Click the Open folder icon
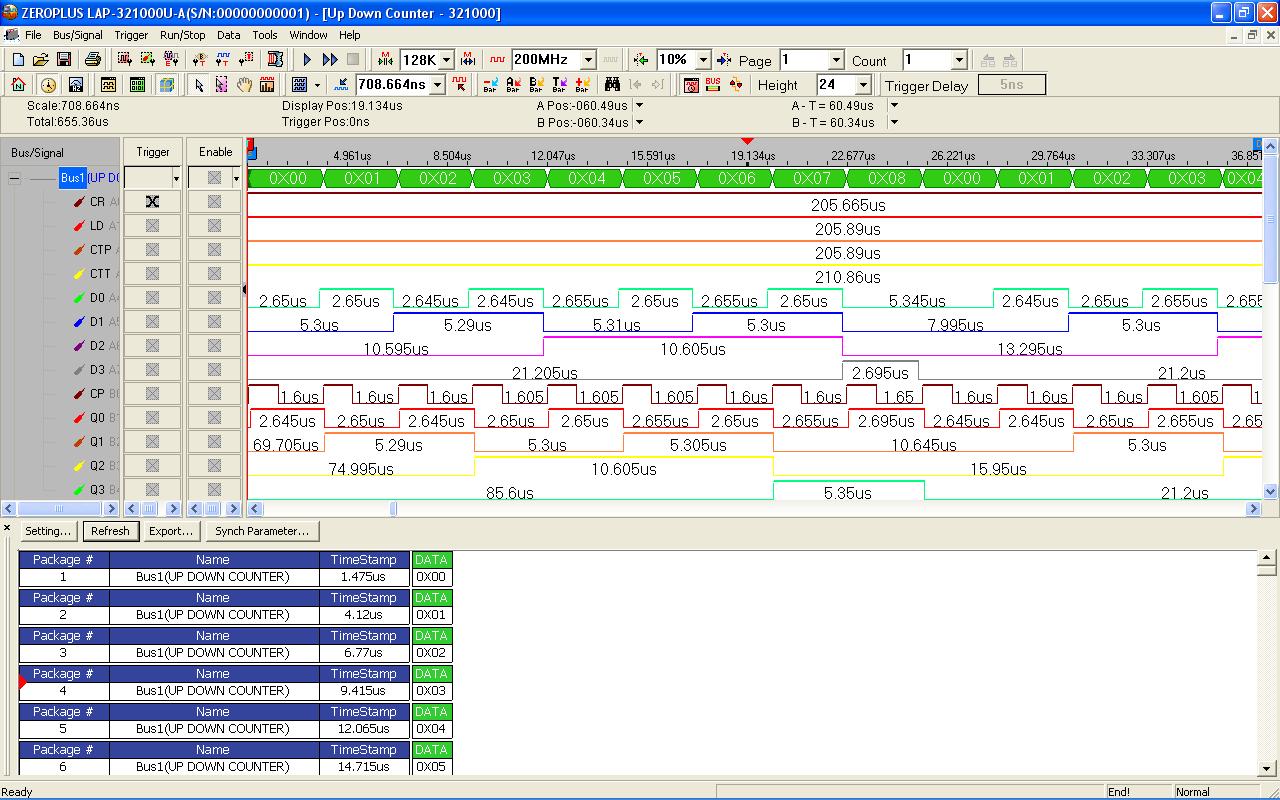1280x800 pixels. (41, 60)
